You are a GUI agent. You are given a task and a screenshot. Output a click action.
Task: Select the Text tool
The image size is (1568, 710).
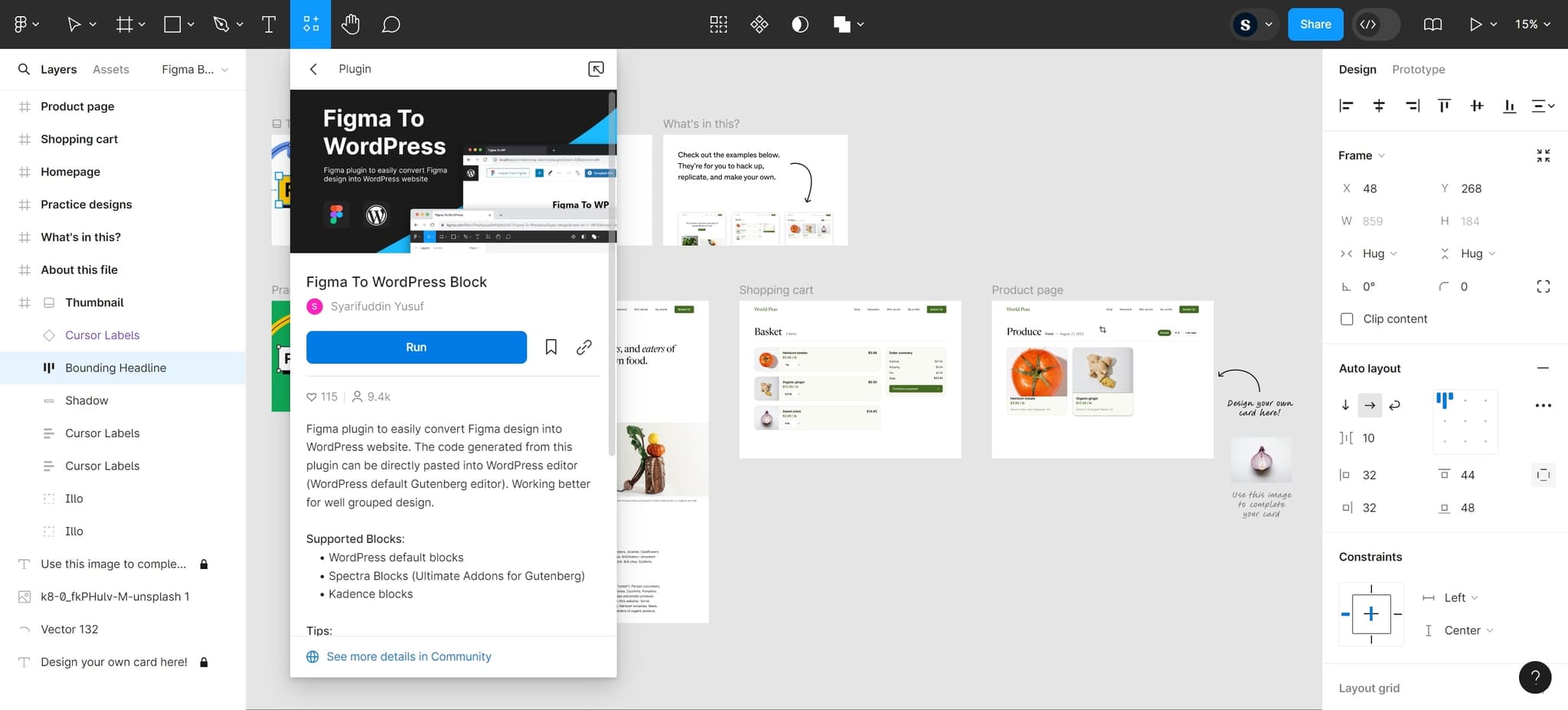pyautogui.click(x=269, y=25)
